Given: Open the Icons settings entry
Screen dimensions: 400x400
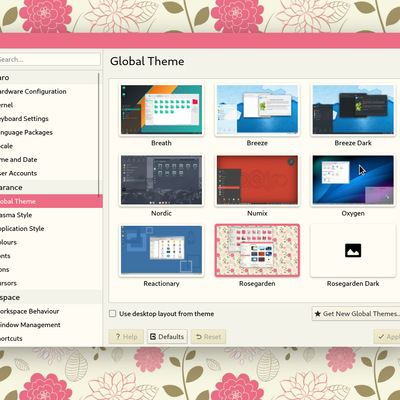Looking at the screenshot, I should point(51,270).
